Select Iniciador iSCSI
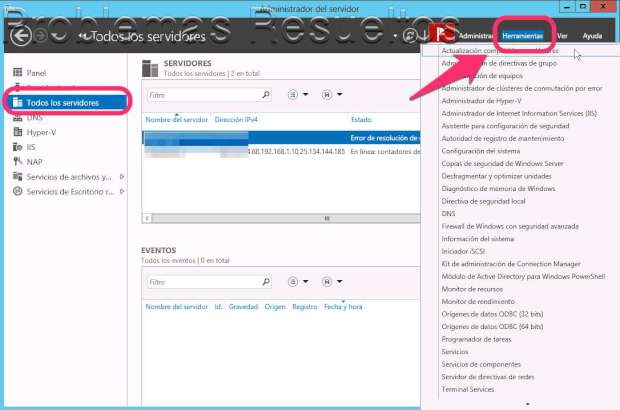Image resolution: width=620 pixels, height=410 pixels. coord(463,251)
